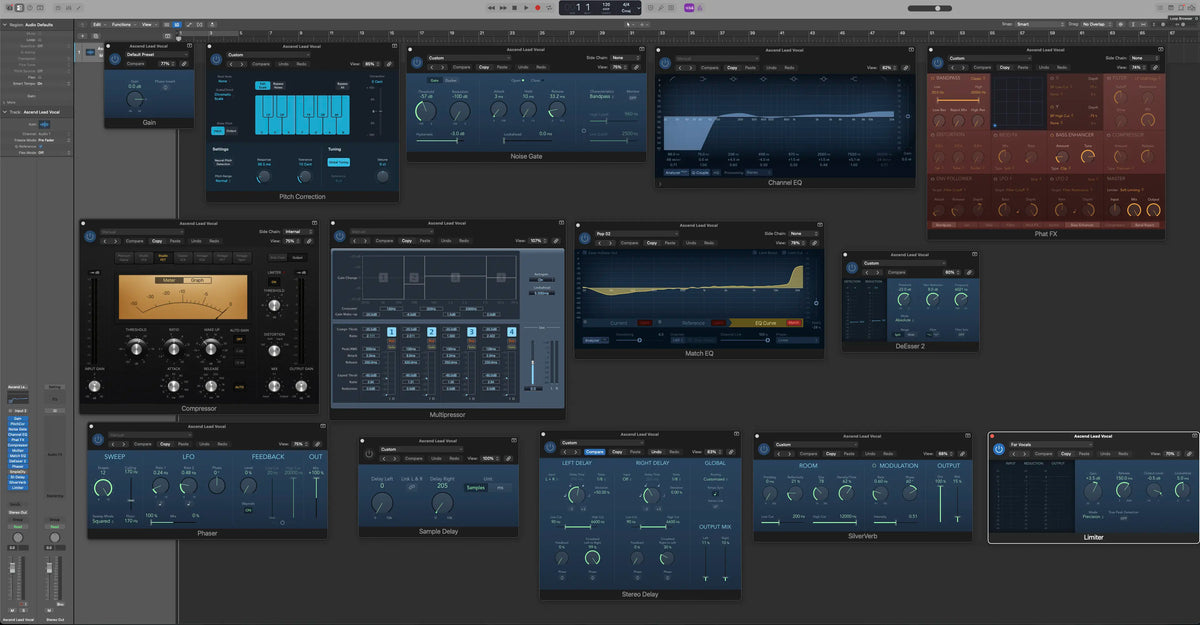Select the Samples unit in Sample Delay

coord(476,488)
